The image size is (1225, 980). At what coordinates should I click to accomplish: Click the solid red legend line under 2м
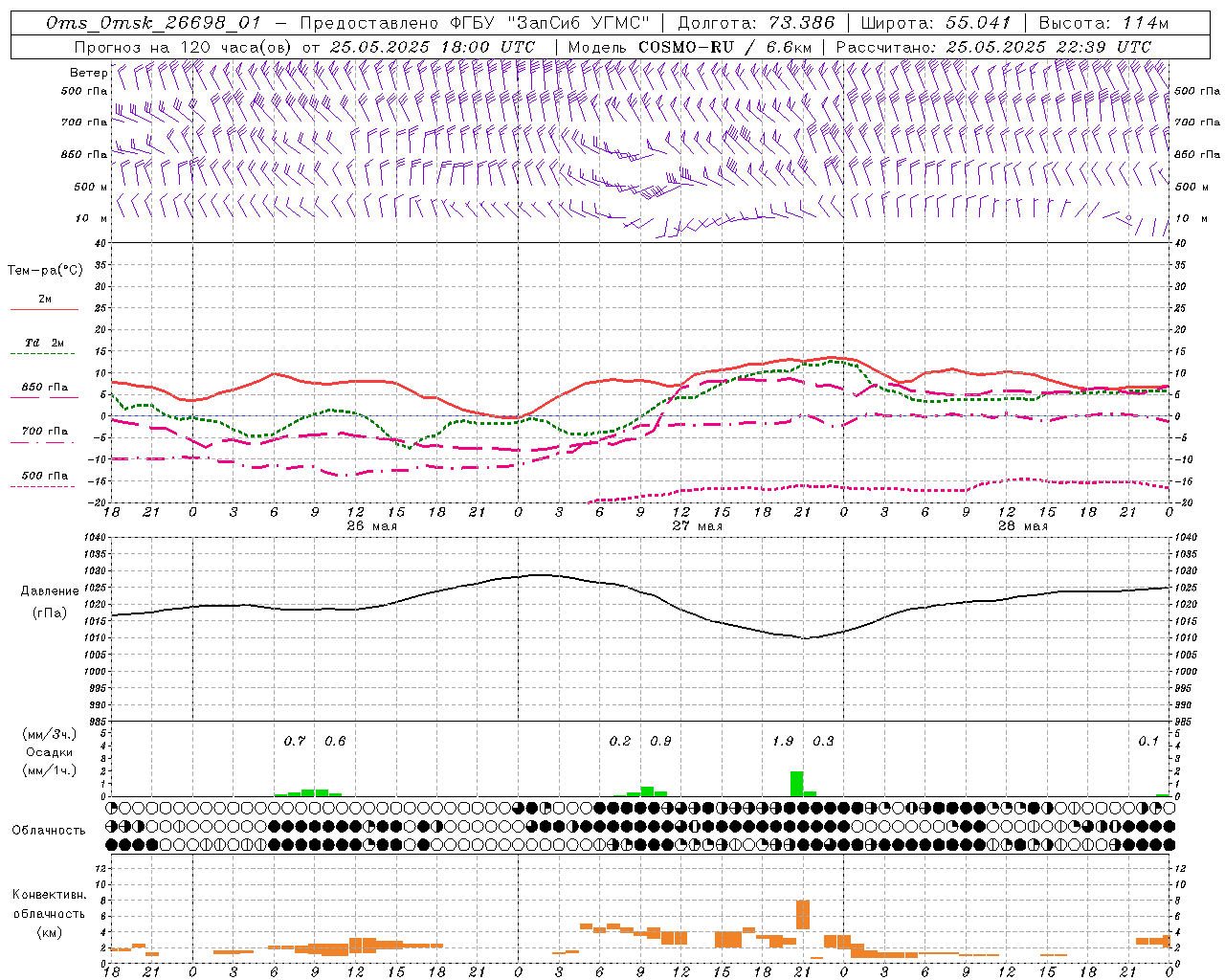click(x=44, y=309)
